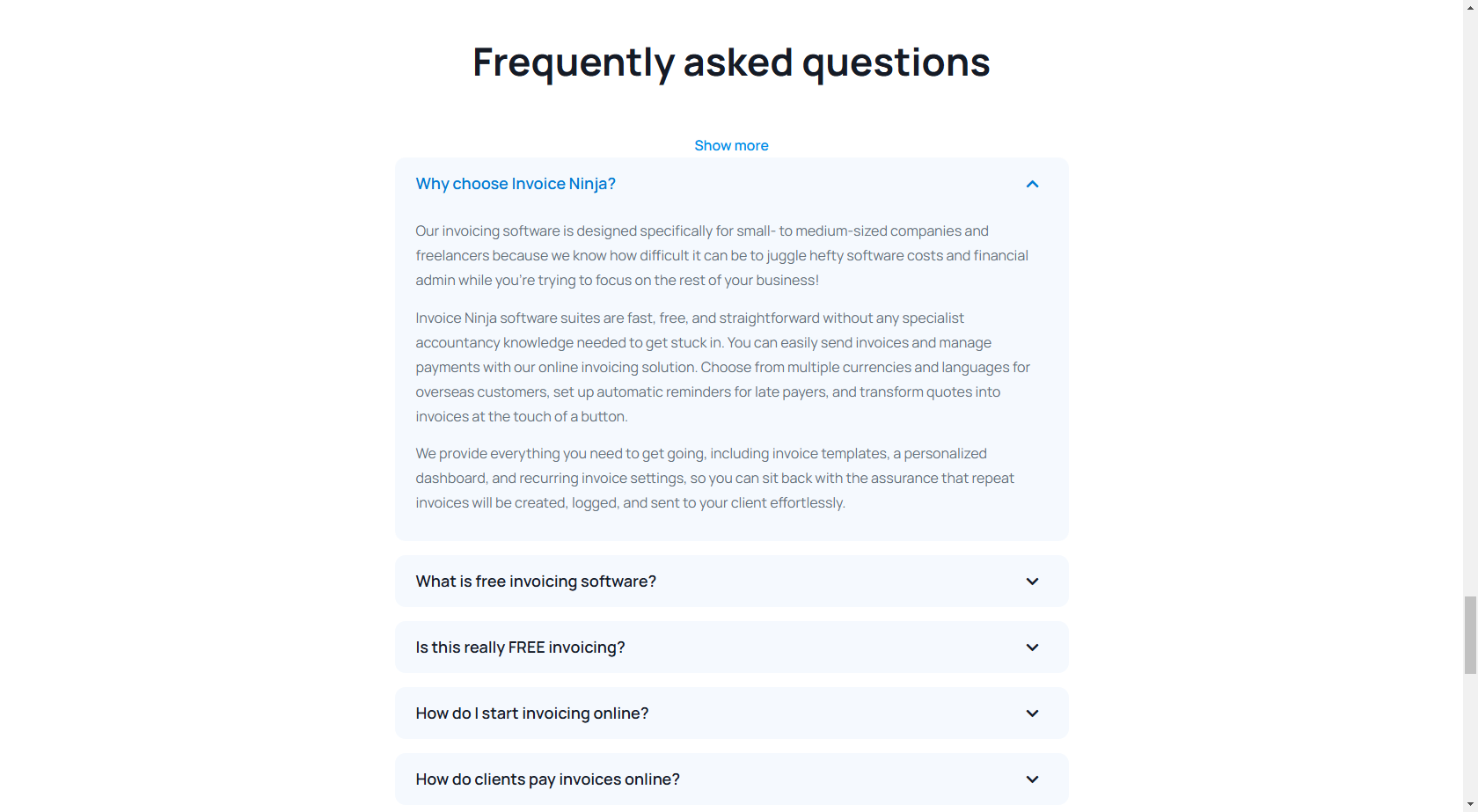Viewport: 1478px width, 812px height.
Task: Open the 'What is free invoicing software?' question
Action: (536, 582)
